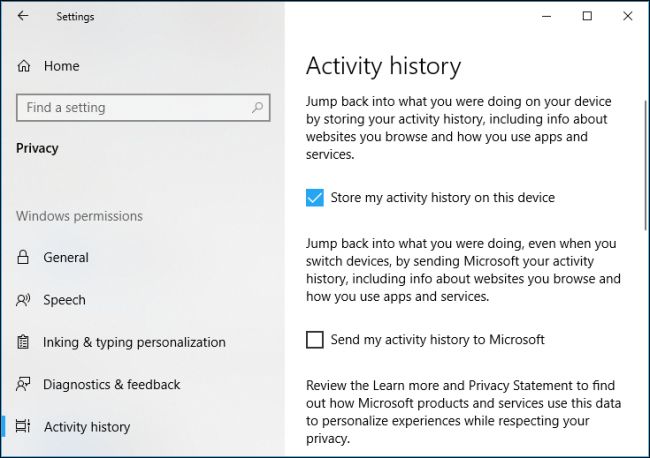
Task: Click the Home house icon
Action: pyautogui.click(x=24, y=66)
